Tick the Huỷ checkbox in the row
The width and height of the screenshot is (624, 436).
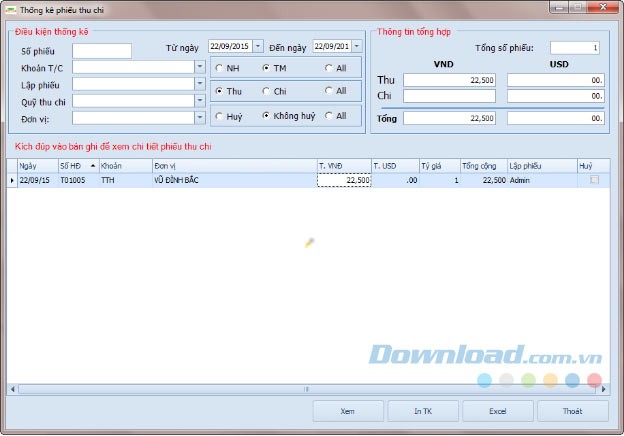[595, 180]
